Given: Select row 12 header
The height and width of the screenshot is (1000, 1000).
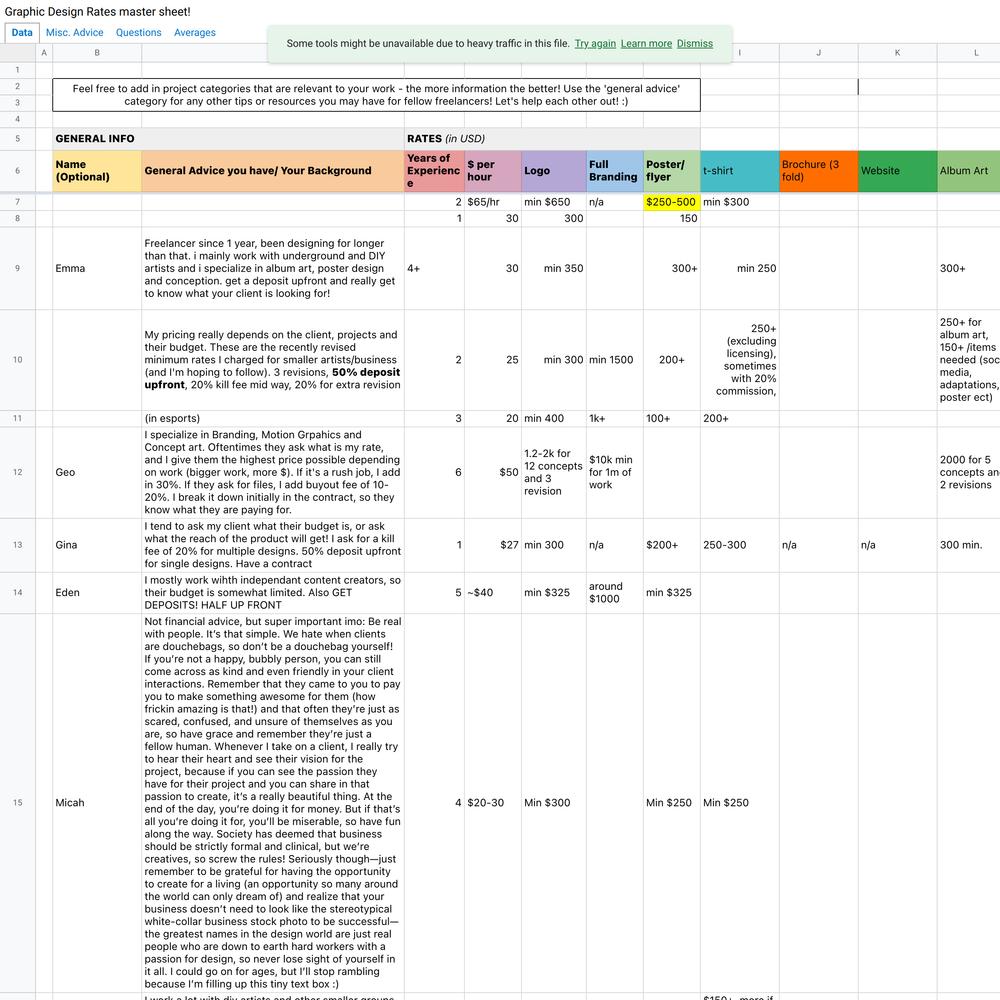Looking at the screenshot, I should click(17, 472).
